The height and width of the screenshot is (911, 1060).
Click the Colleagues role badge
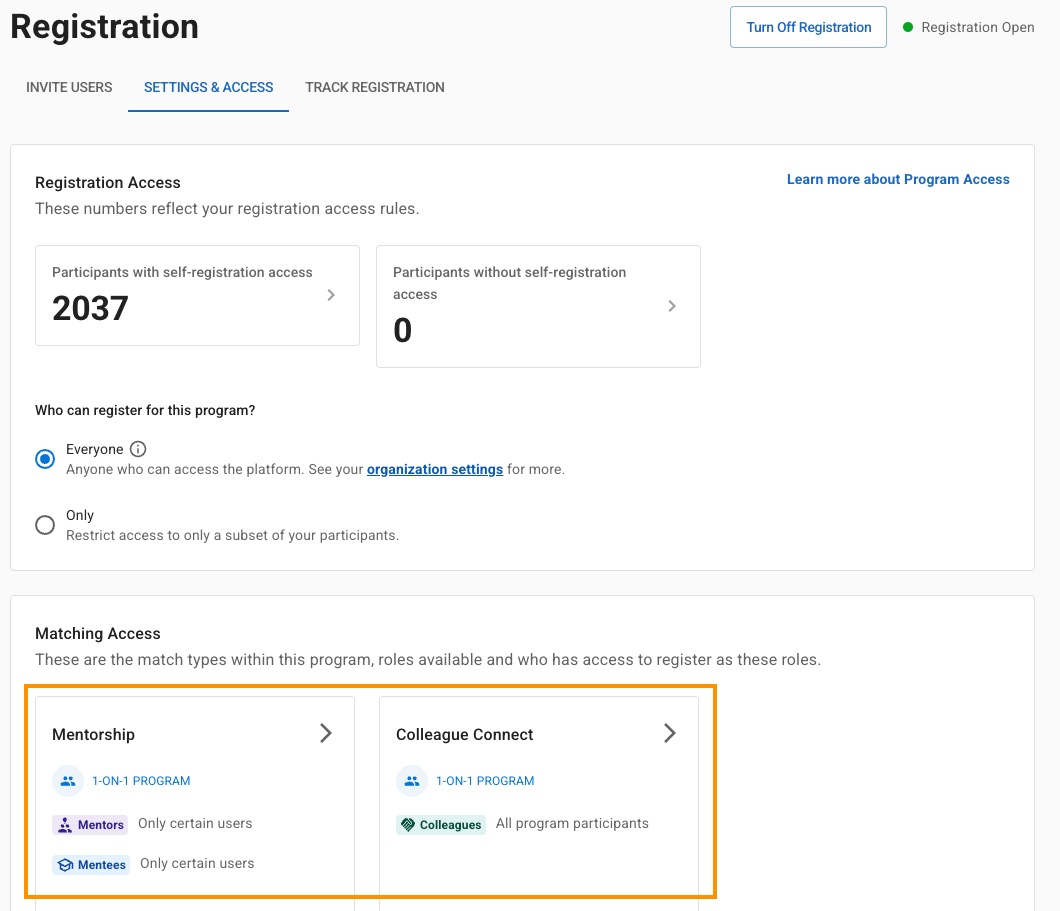tap(441, 825)
